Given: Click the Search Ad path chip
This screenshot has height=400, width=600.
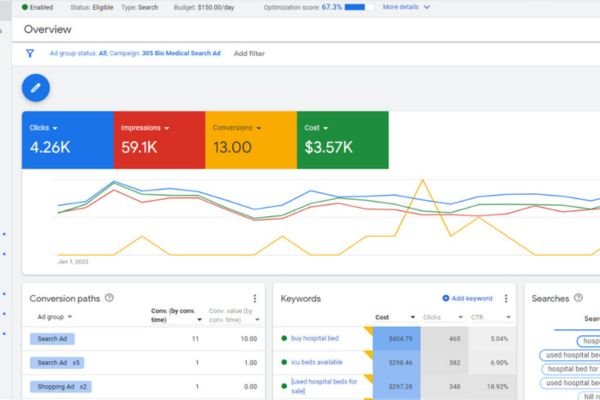Looking at the screenshot, I should [52, 339].
